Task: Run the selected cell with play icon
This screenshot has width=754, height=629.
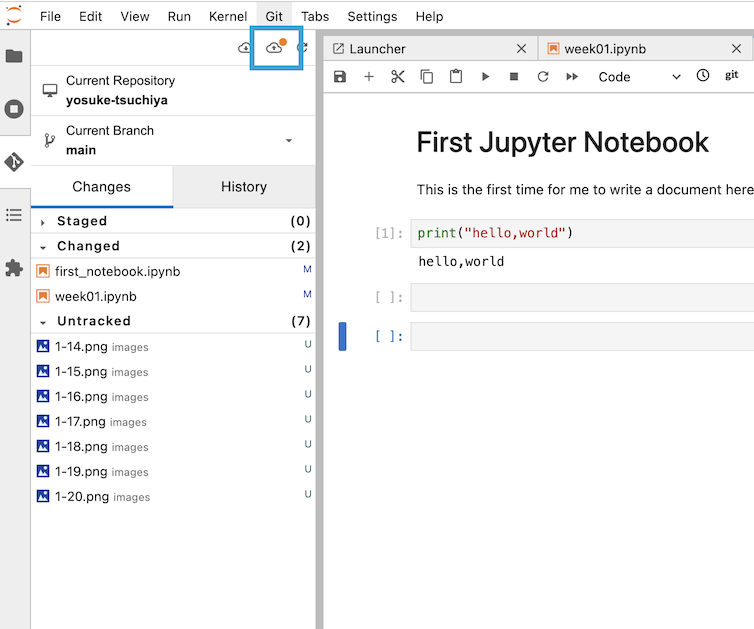Action: pos(485,76)
